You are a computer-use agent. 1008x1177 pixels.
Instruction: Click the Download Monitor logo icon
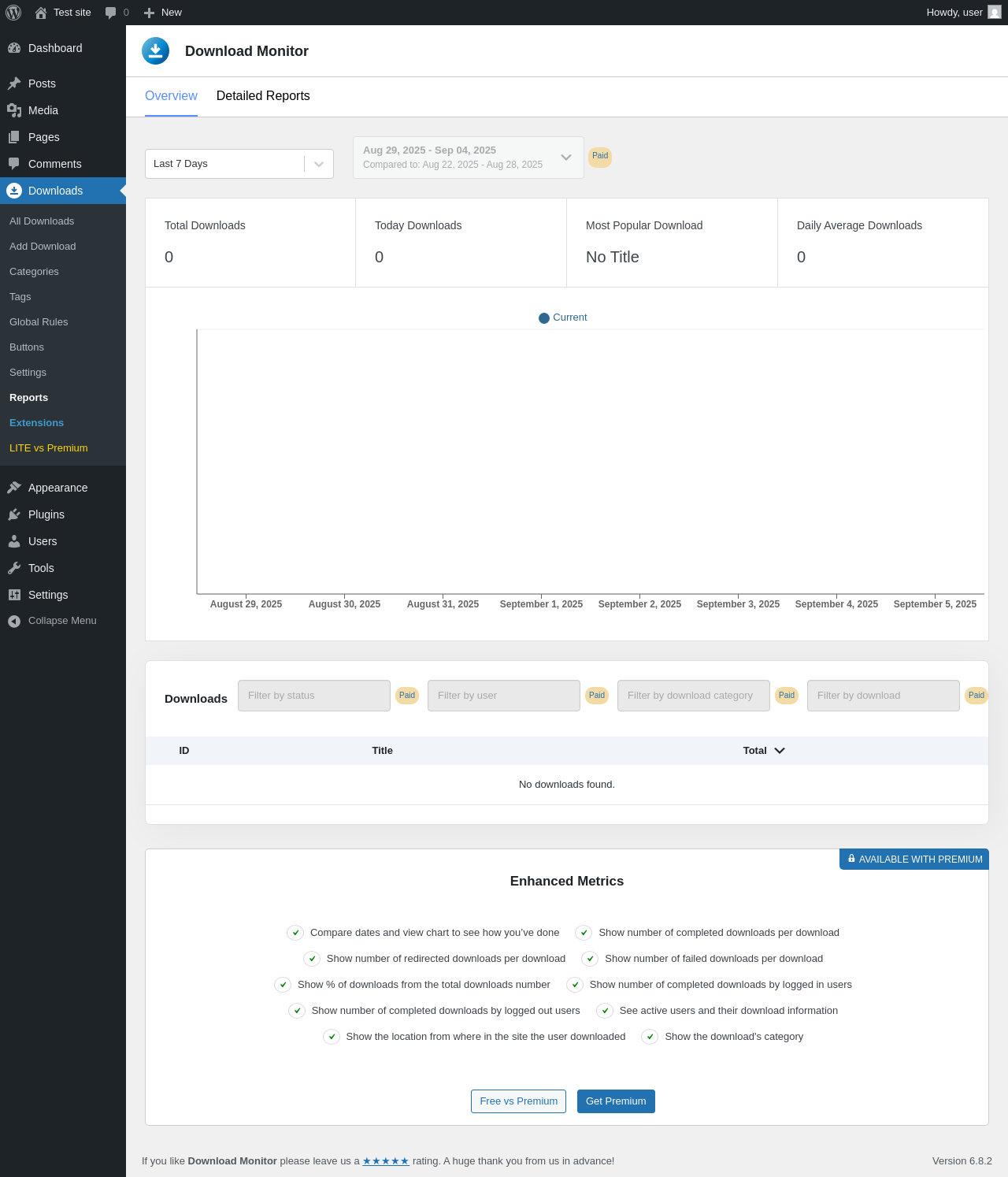click(x=156, y=51)
